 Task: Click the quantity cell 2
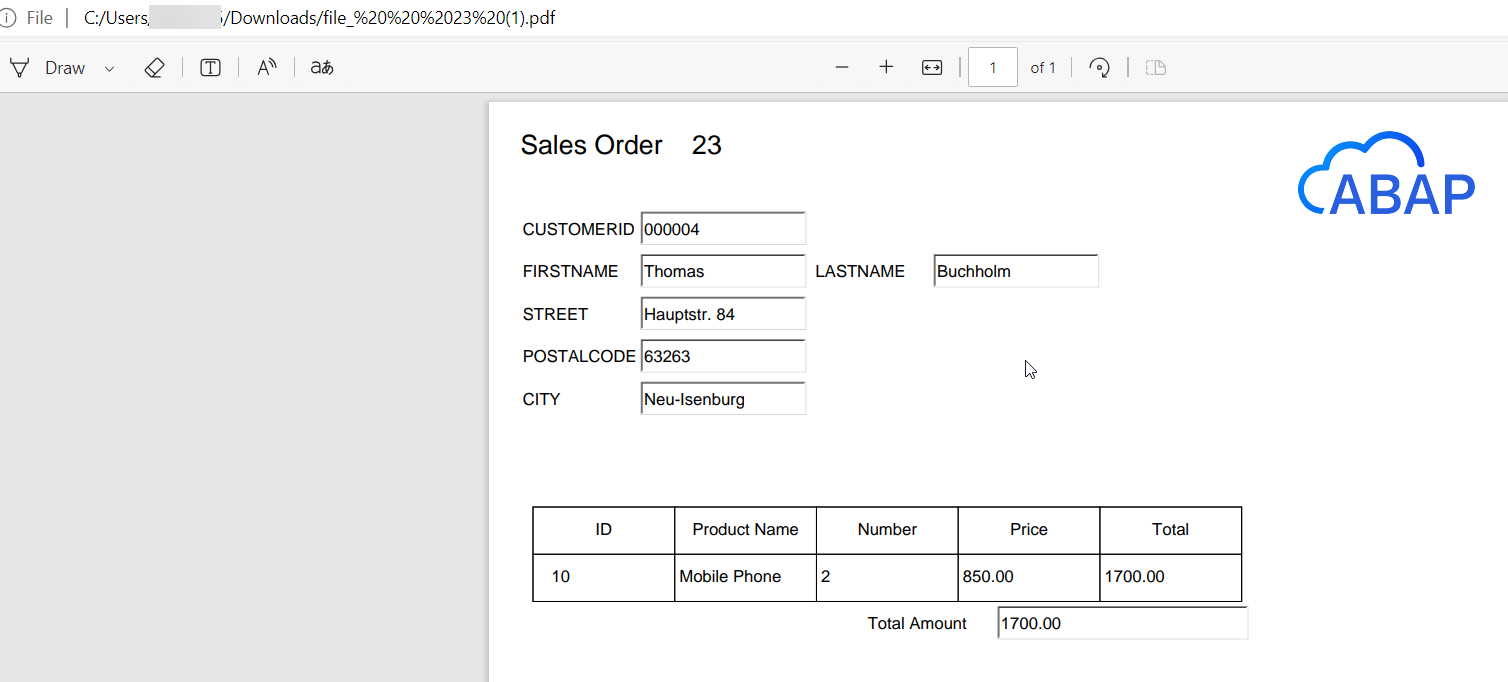coord(888,577)
